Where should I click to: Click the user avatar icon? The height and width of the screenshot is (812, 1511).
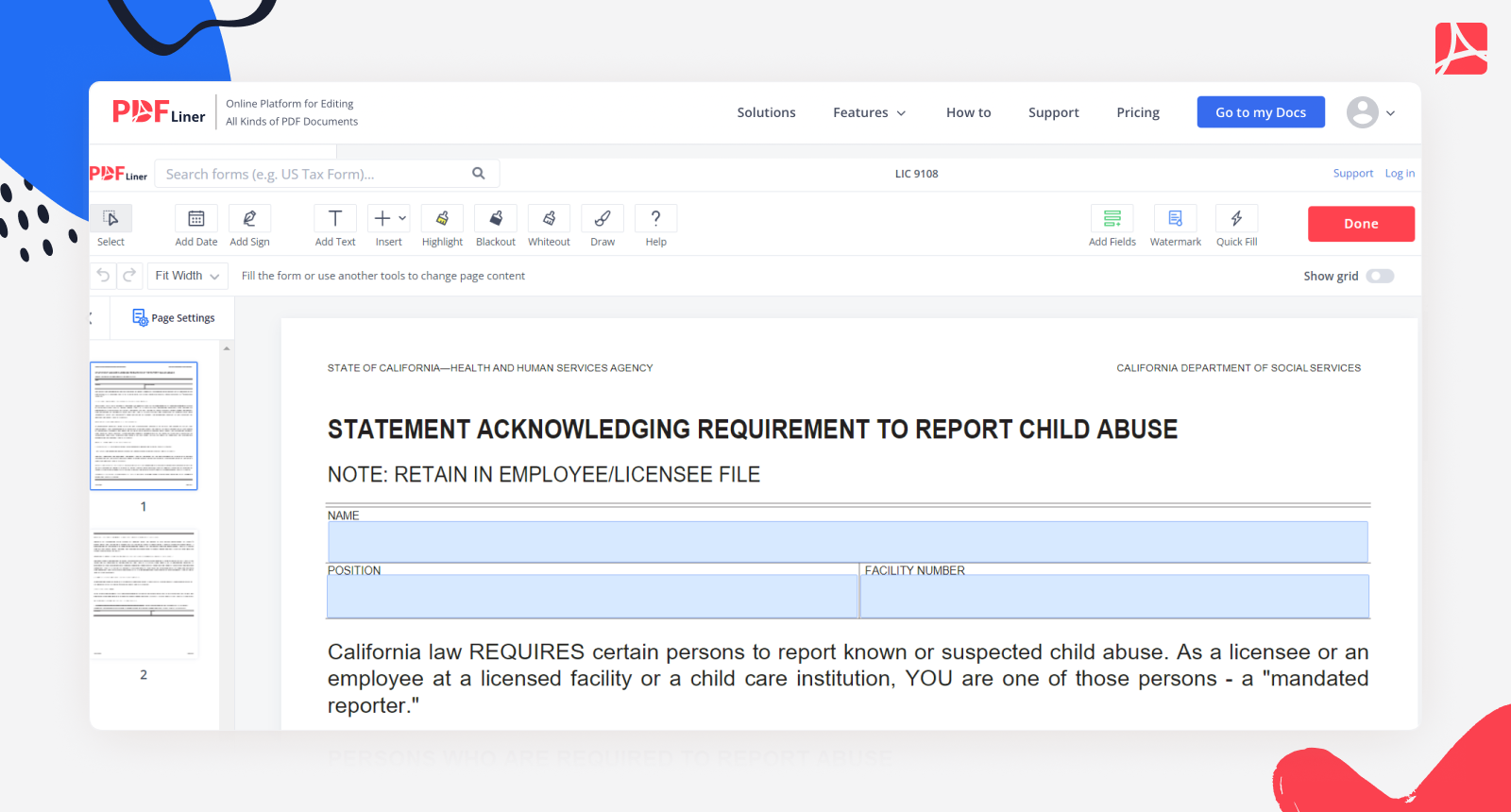[1362, 112]
